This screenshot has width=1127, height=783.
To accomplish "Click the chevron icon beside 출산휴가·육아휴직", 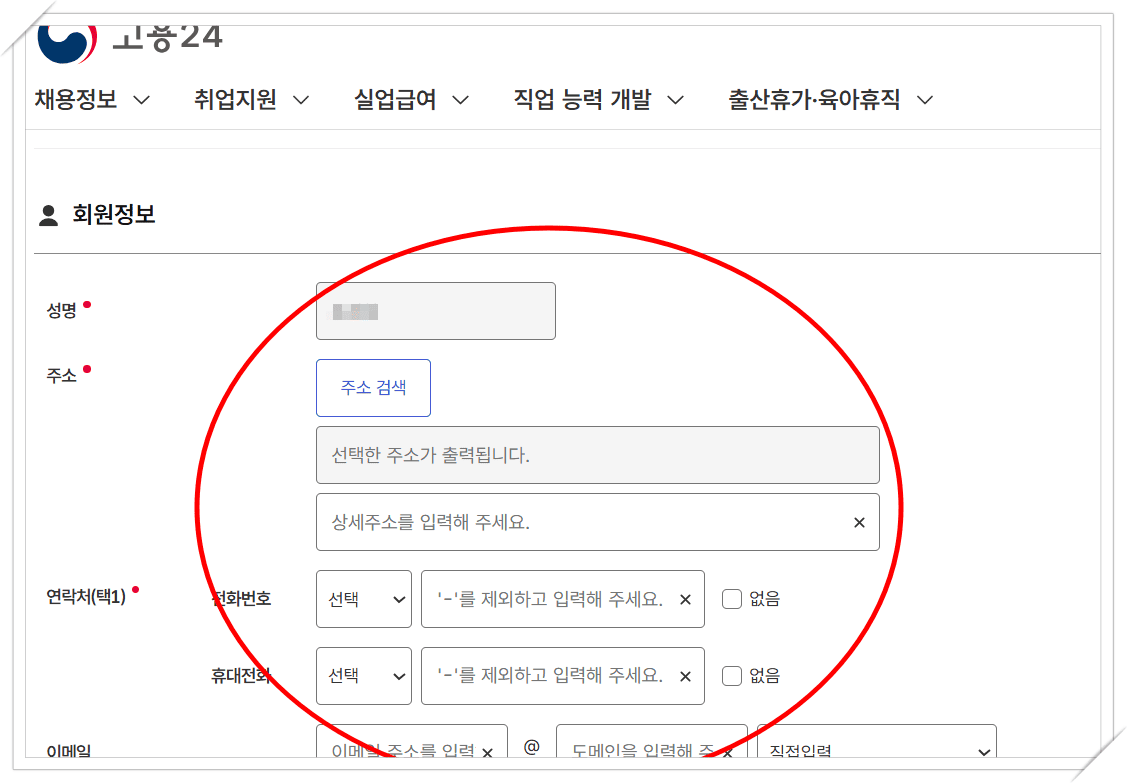I will (x=926, y=100).
